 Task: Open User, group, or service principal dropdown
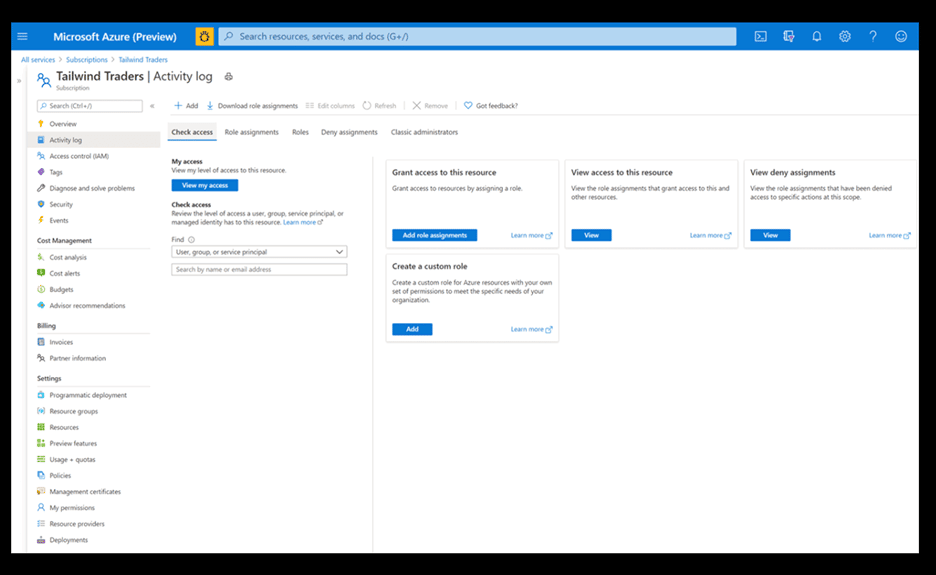[x=259, y=252]
